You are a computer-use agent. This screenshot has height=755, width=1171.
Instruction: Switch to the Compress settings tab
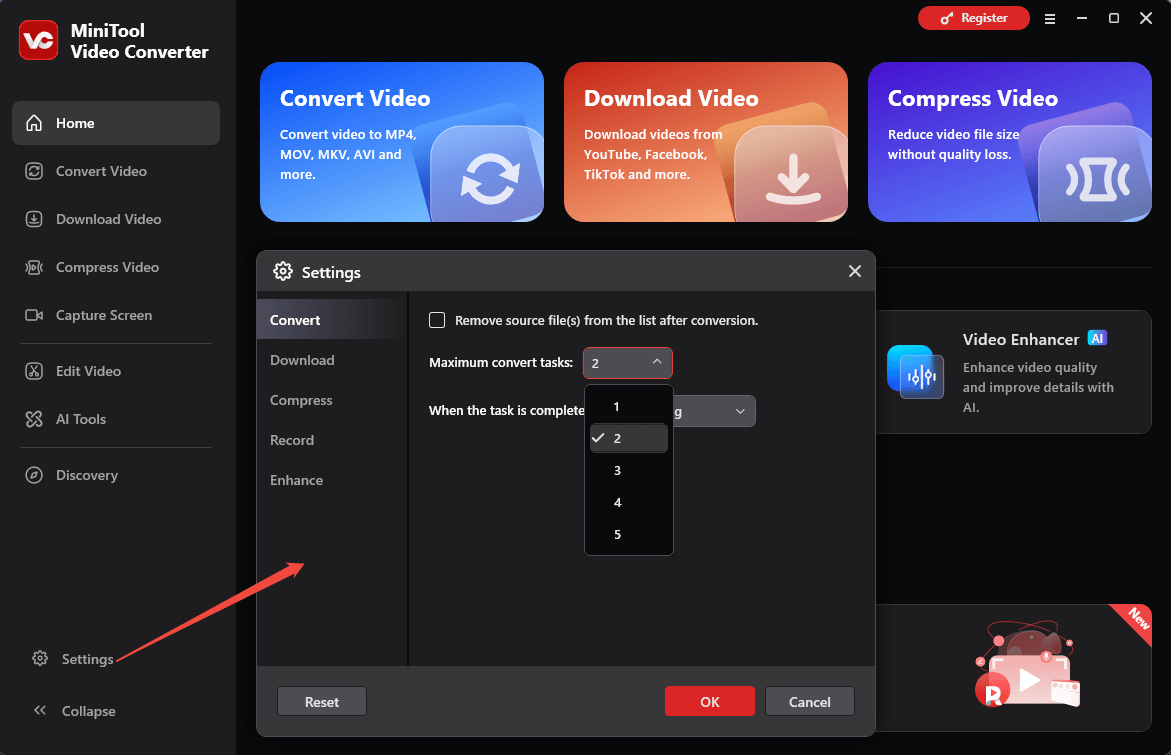coord(332,400)
